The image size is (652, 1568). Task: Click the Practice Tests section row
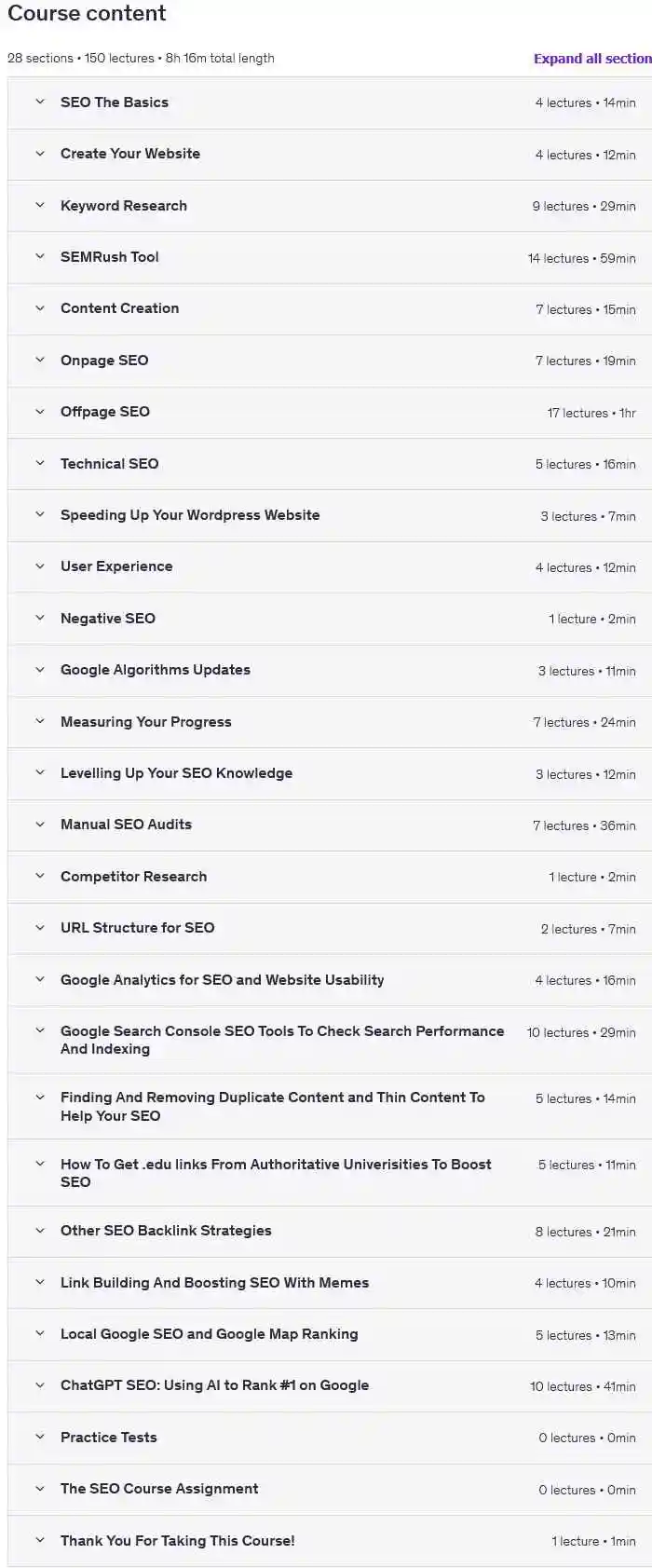[109, 1438]
